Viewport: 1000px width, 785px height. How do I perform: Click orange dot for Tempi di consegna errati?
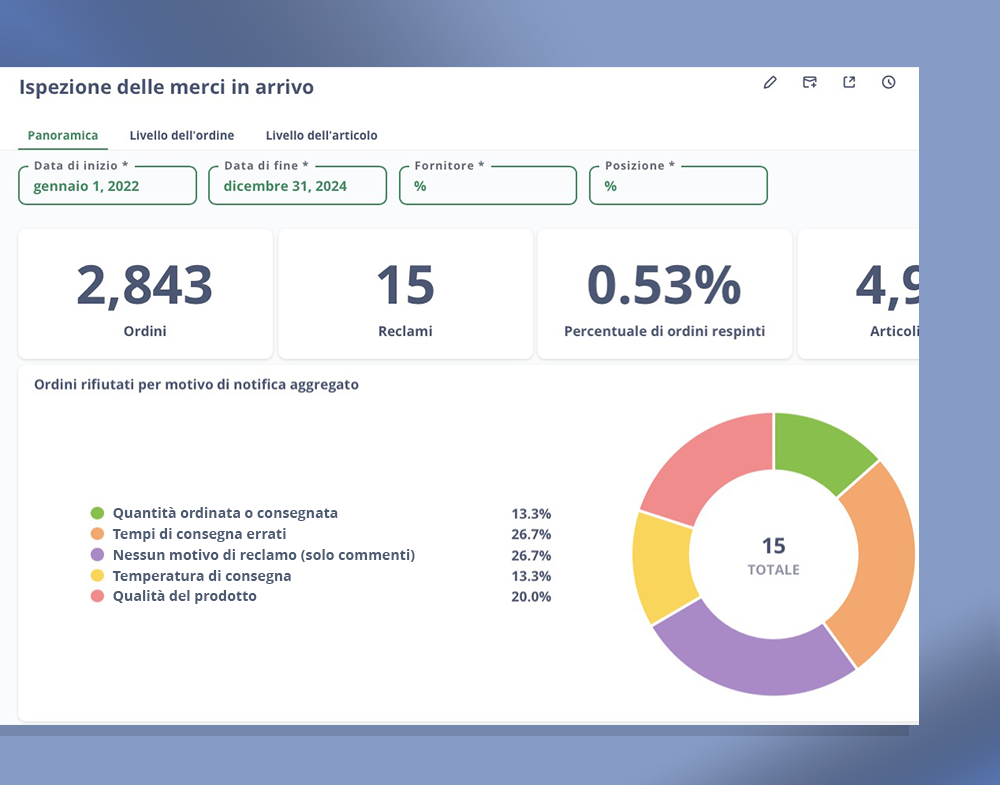click(97, 534)
